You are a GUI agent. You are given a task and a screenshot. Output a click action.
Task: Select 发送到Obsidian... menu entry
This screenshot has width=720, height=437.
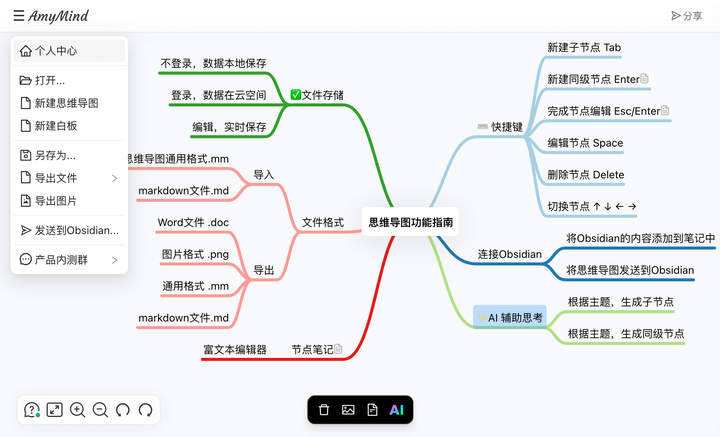[x=69, y=230]
